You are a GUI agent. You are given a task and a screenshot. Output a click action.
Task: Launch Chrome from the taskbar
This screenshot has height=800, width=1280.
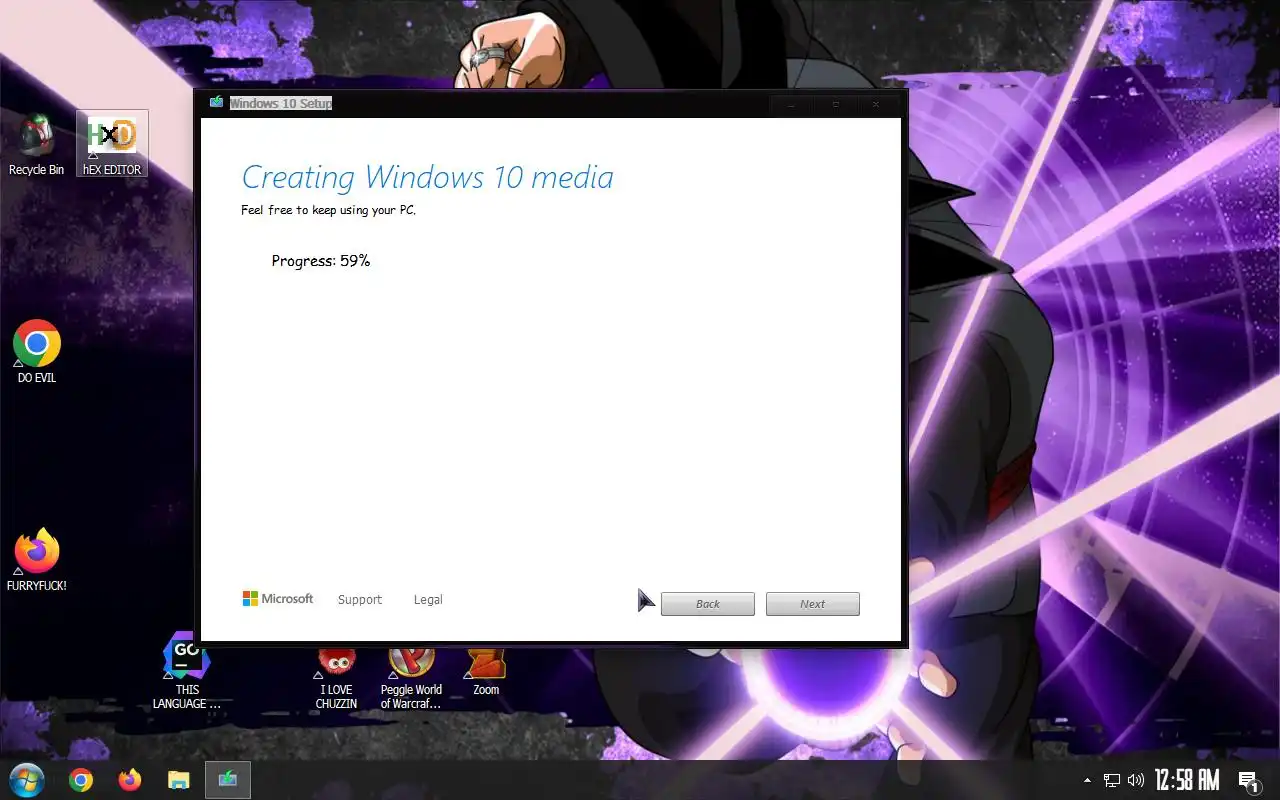81,780
